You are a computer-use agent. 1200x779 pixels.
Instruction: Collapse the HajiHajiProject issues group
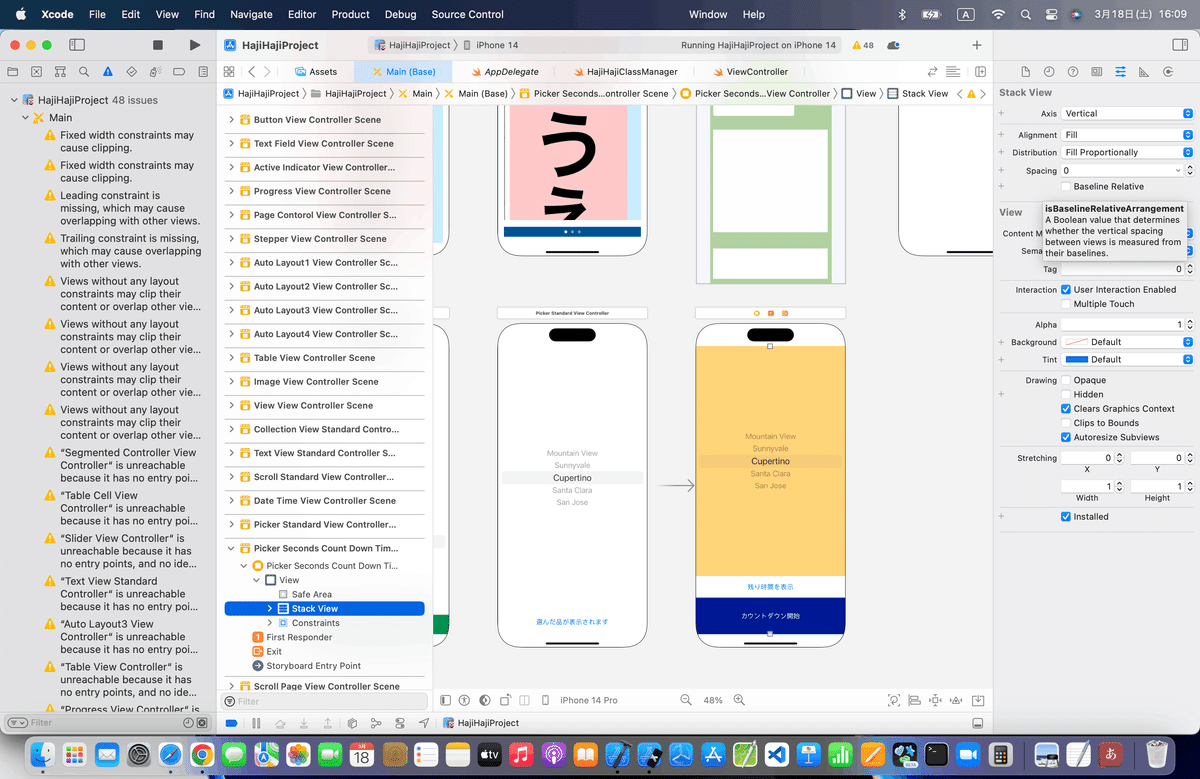click(14, 101)
